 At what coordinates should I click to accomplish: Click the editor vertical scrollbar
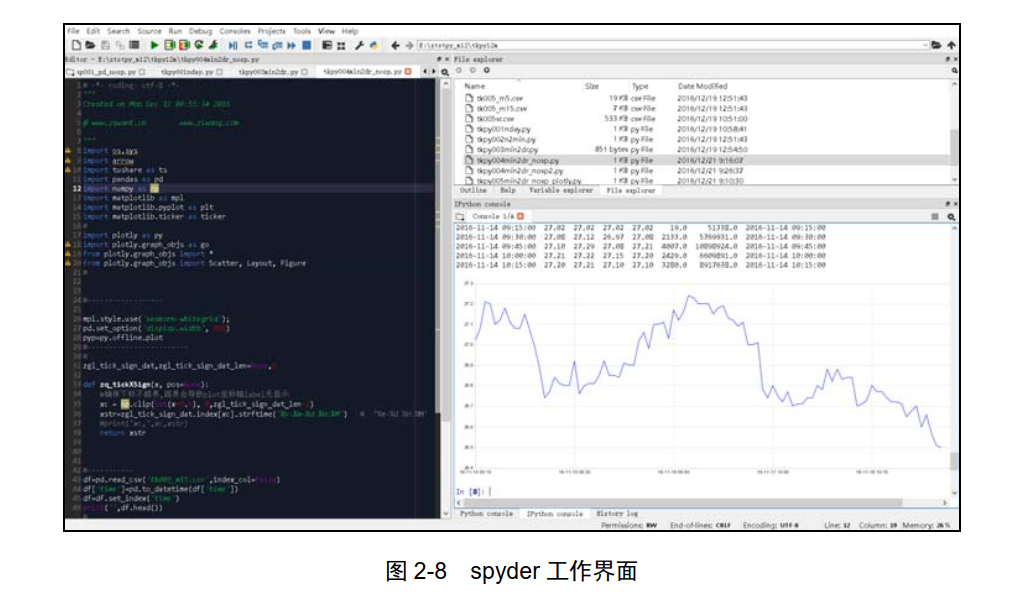(446, 298)
